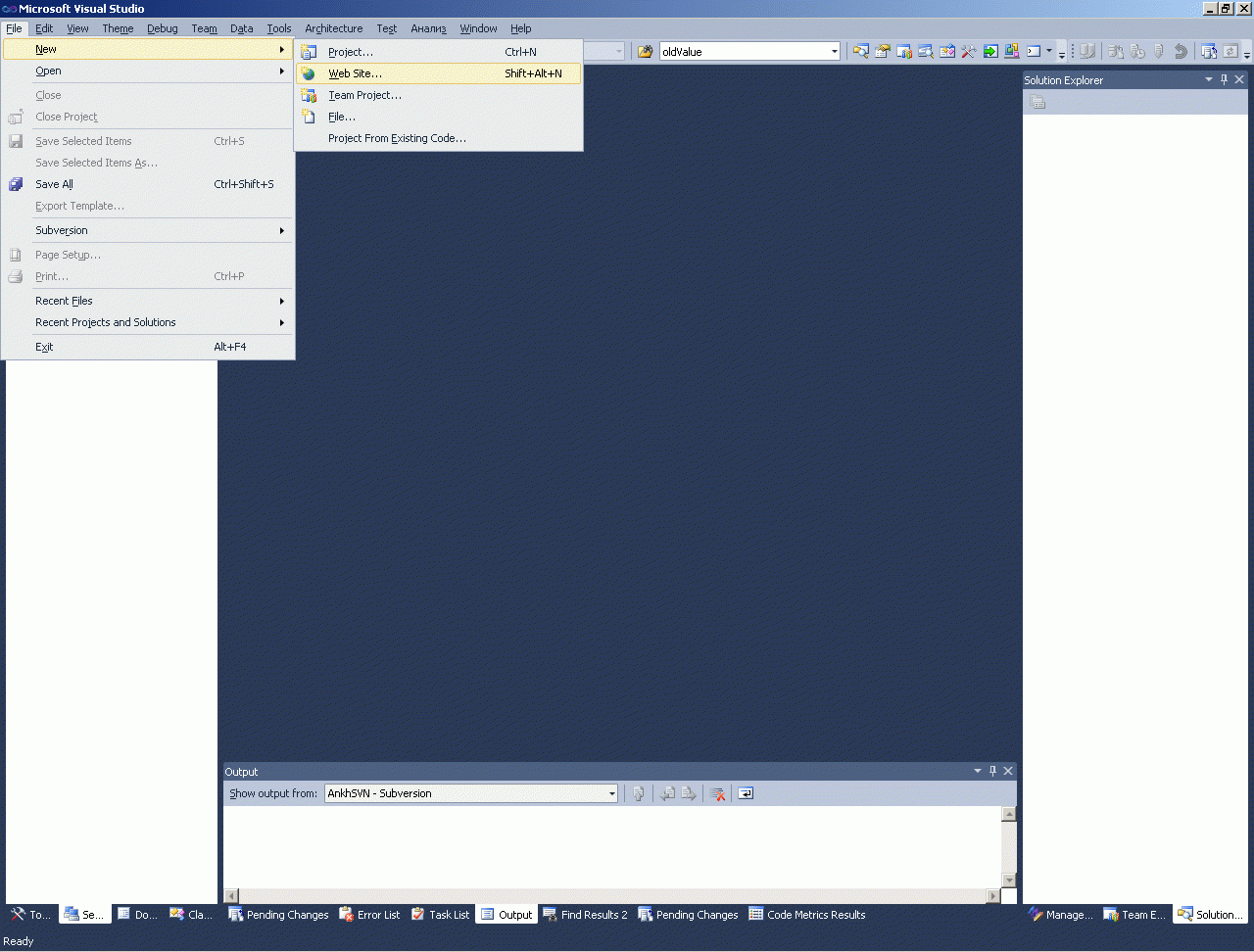Open the Tools menu

pyautogui.click(x=279, y=28)
